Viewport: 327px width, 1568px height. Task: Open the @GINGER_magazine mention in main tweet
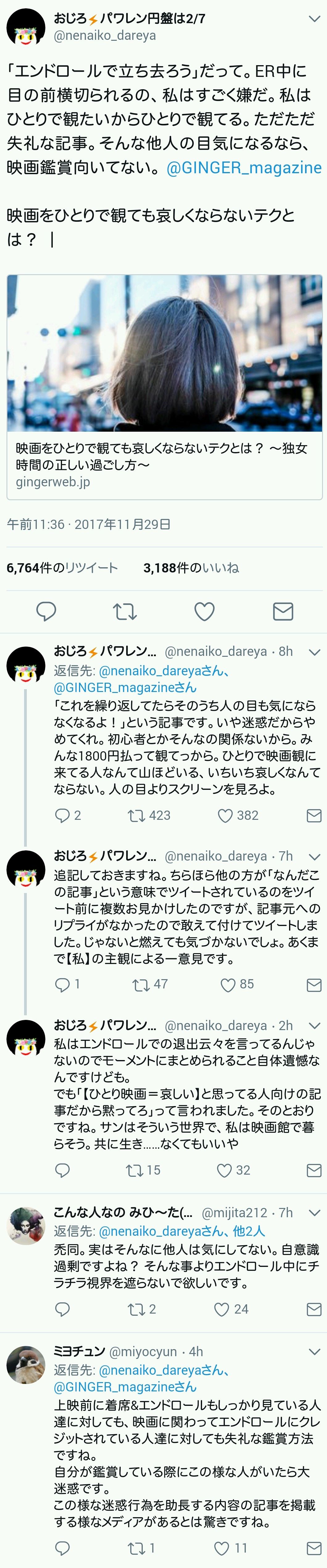click(244, 168)
